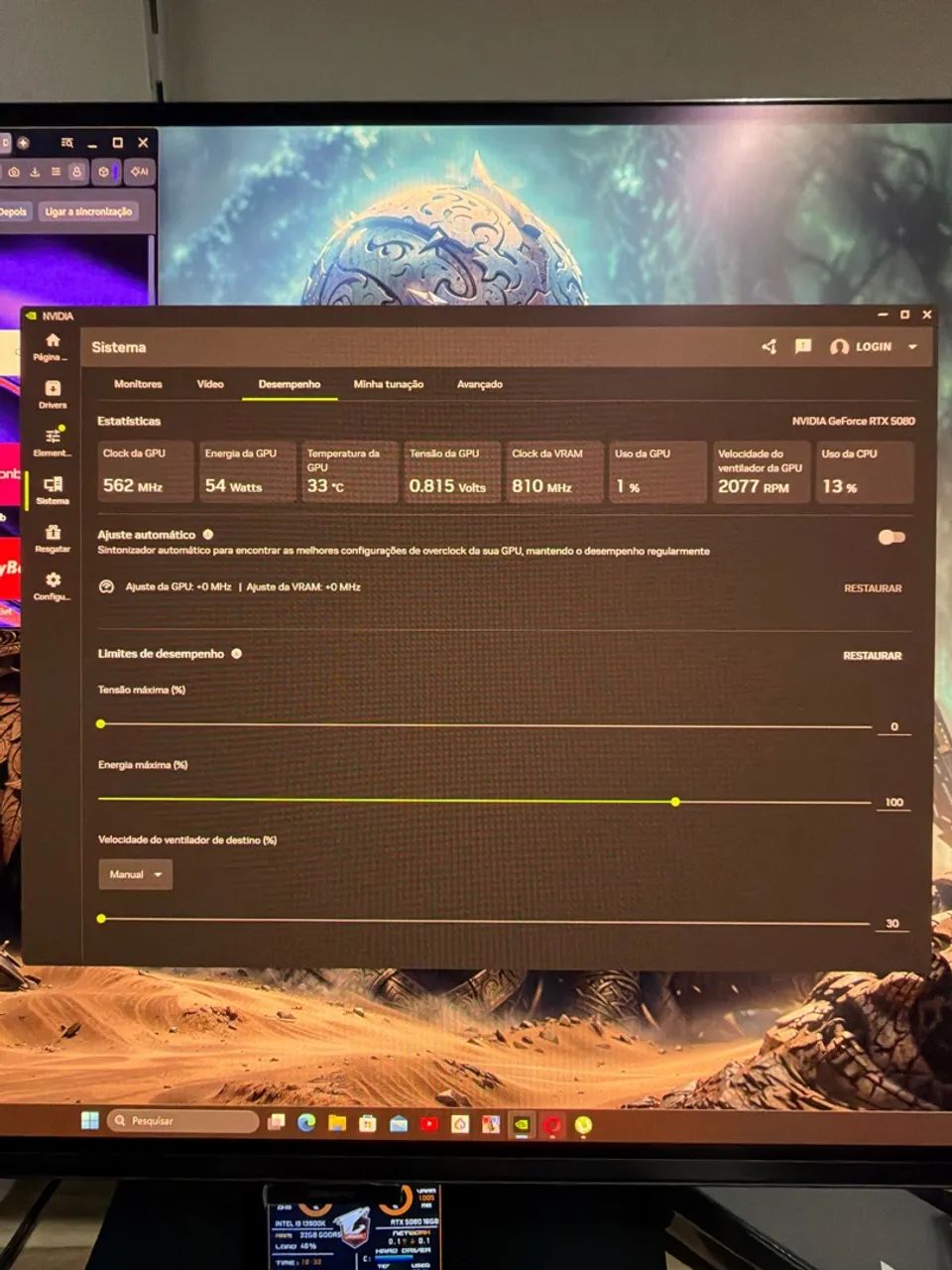952x1270 pixels.
Task: Click the share icon in Sistema header
Action: coord(769,346)
